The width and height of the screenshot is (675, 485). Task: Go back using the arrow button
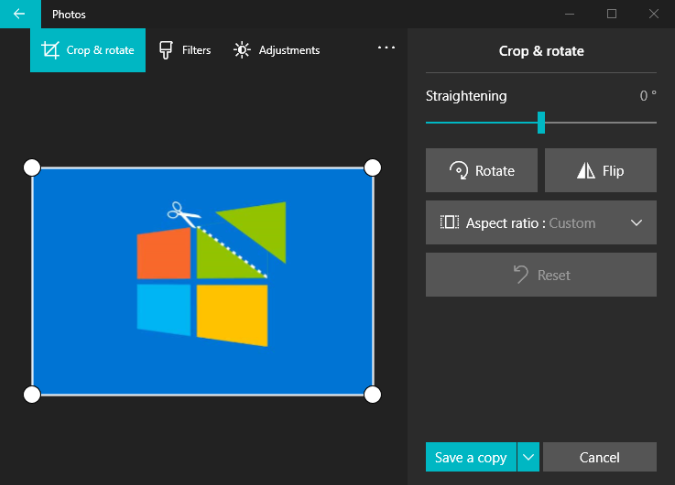point(20,14)
